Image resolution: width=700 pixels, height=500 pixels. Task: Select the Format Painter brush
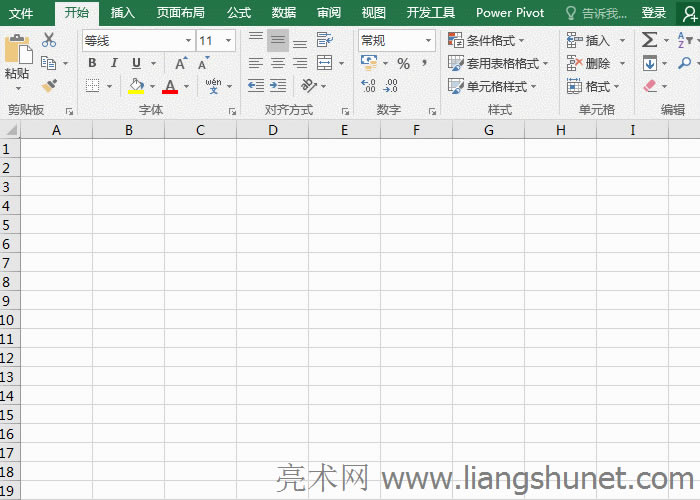coord(48,86)
